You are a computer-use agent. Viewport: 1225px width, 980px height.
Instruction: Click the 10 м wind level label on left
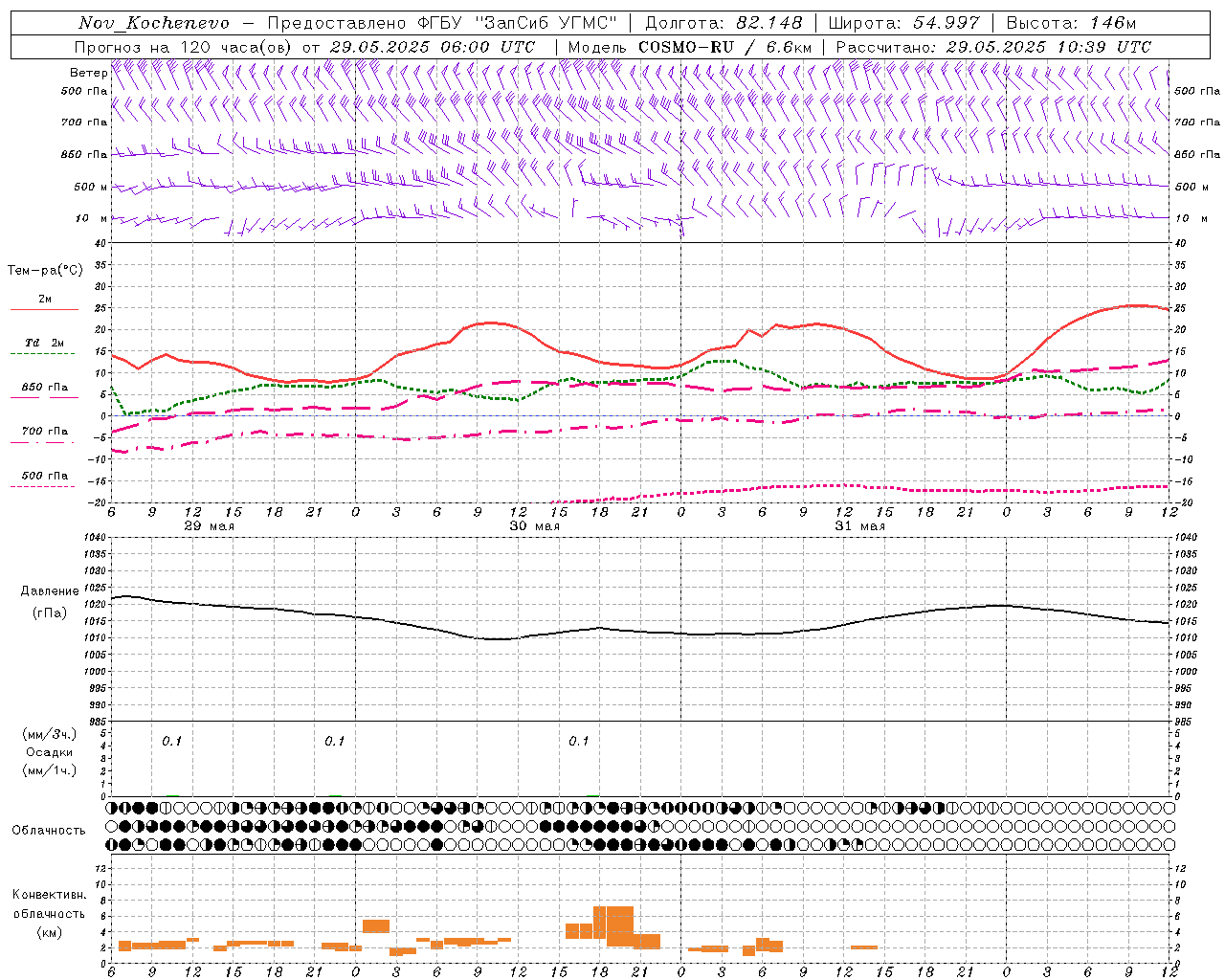(x=91, y=218)
